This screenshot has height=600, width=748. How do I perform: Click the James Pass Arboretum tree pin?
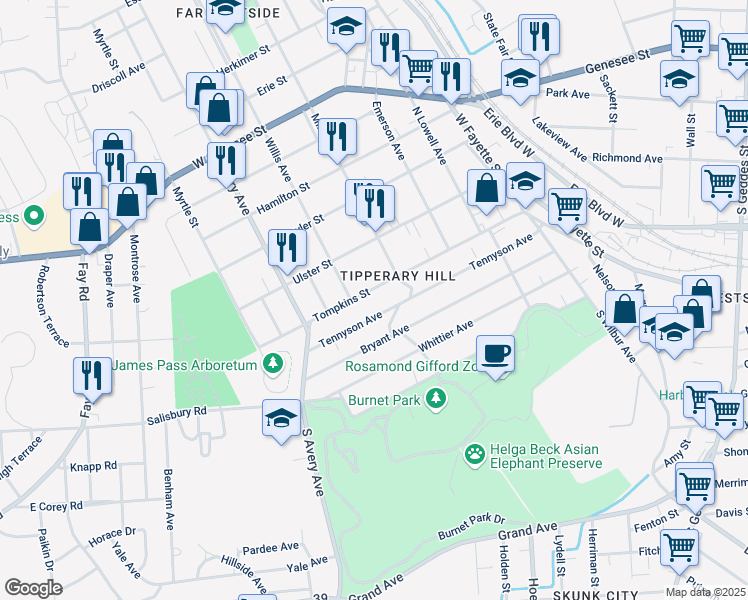point(273,364)
